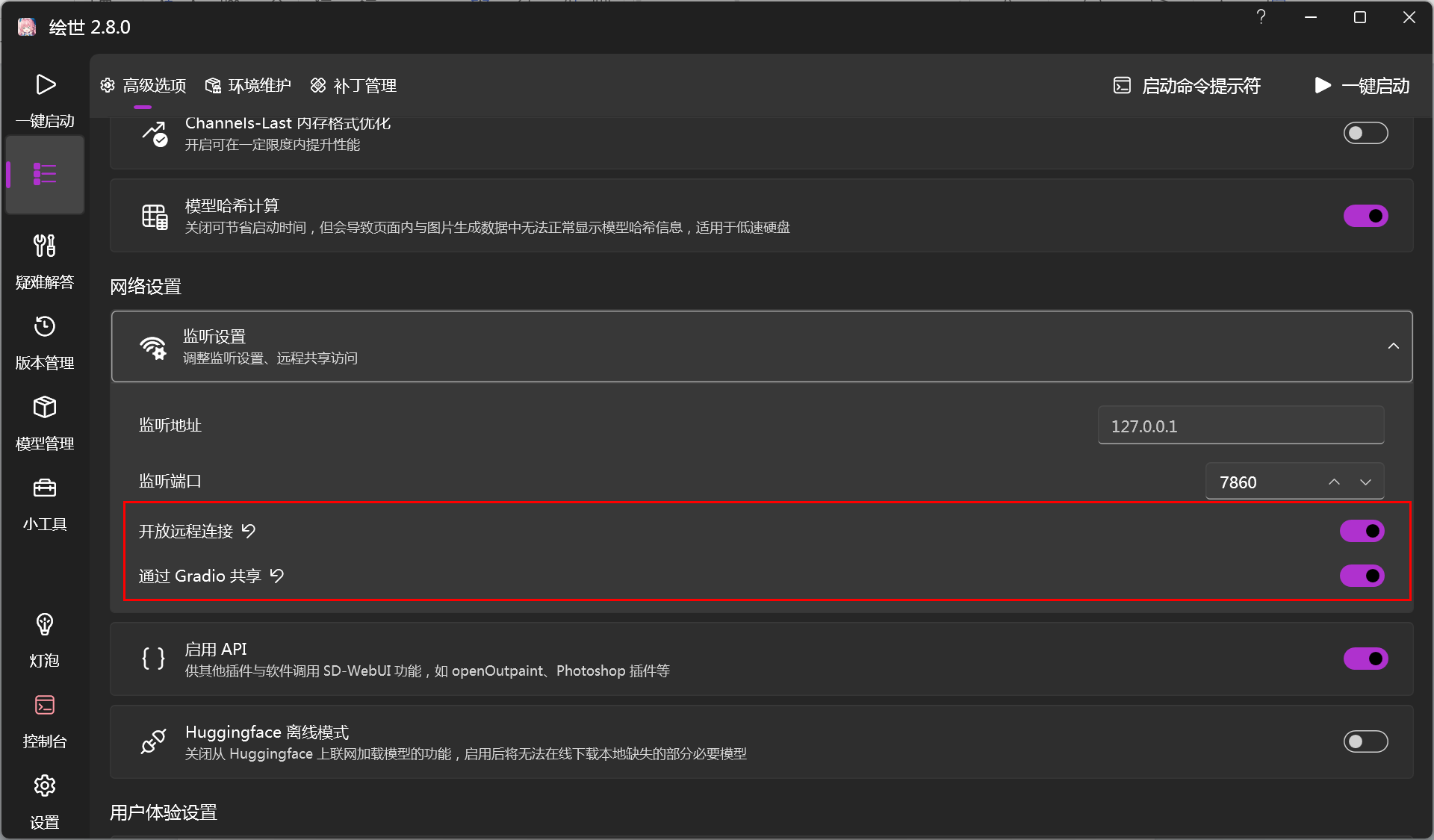Decrease 监听端口 with the down arrow
This screenshot has width=1434, height=840.
1365,482
